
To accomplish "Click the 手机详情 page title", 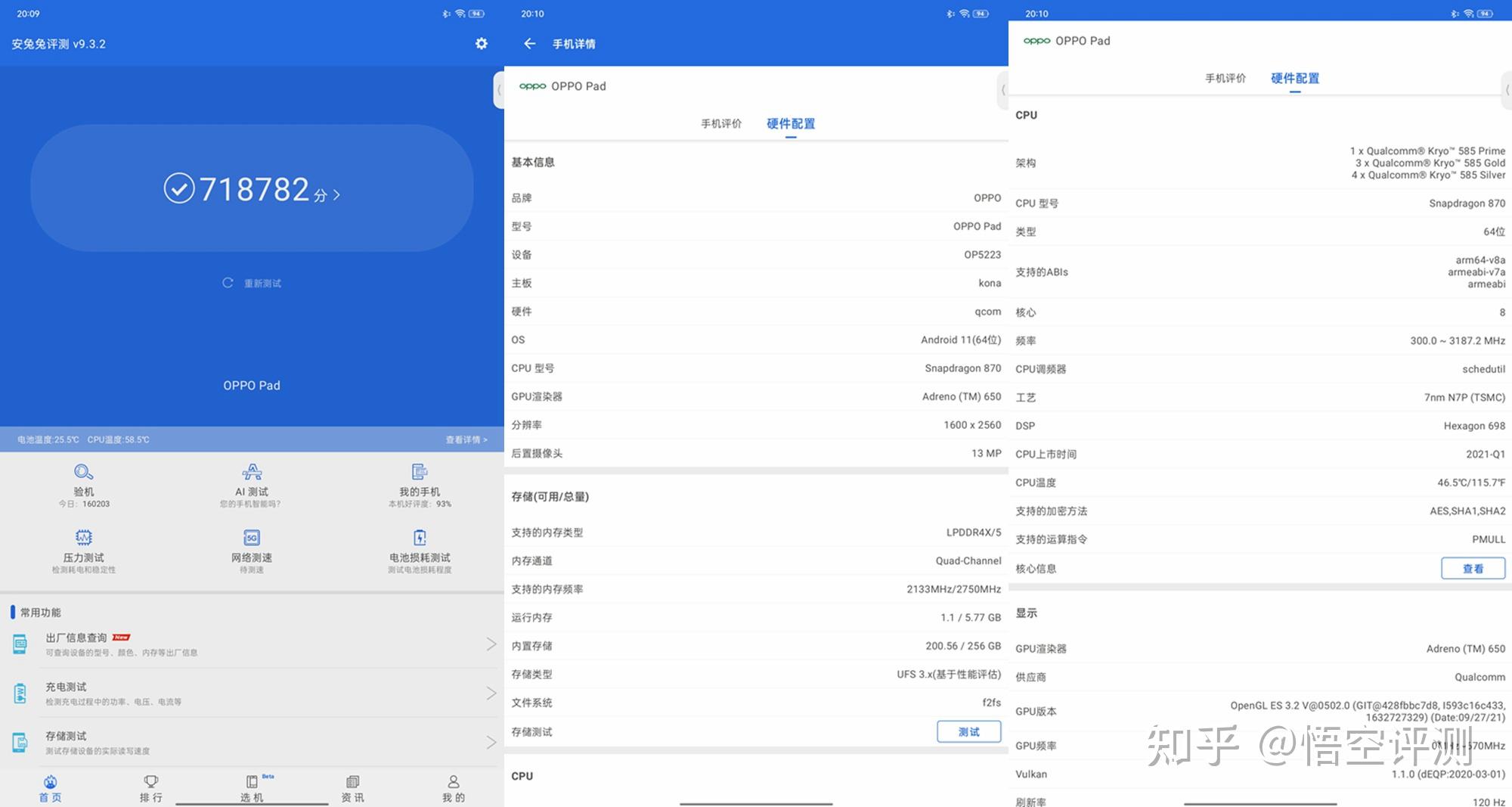I will point(574,44).
